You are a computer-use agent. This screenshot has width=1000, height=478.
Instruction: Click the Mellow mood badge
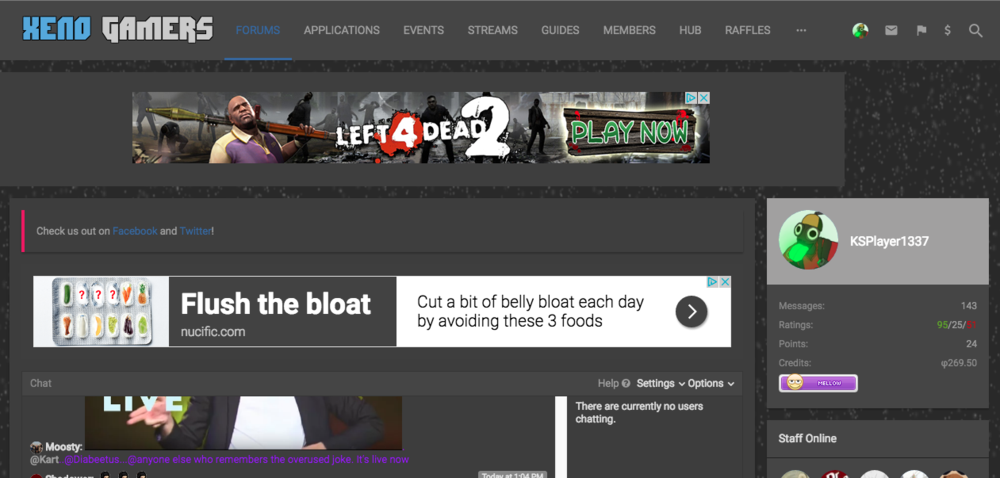pos(818,383)
